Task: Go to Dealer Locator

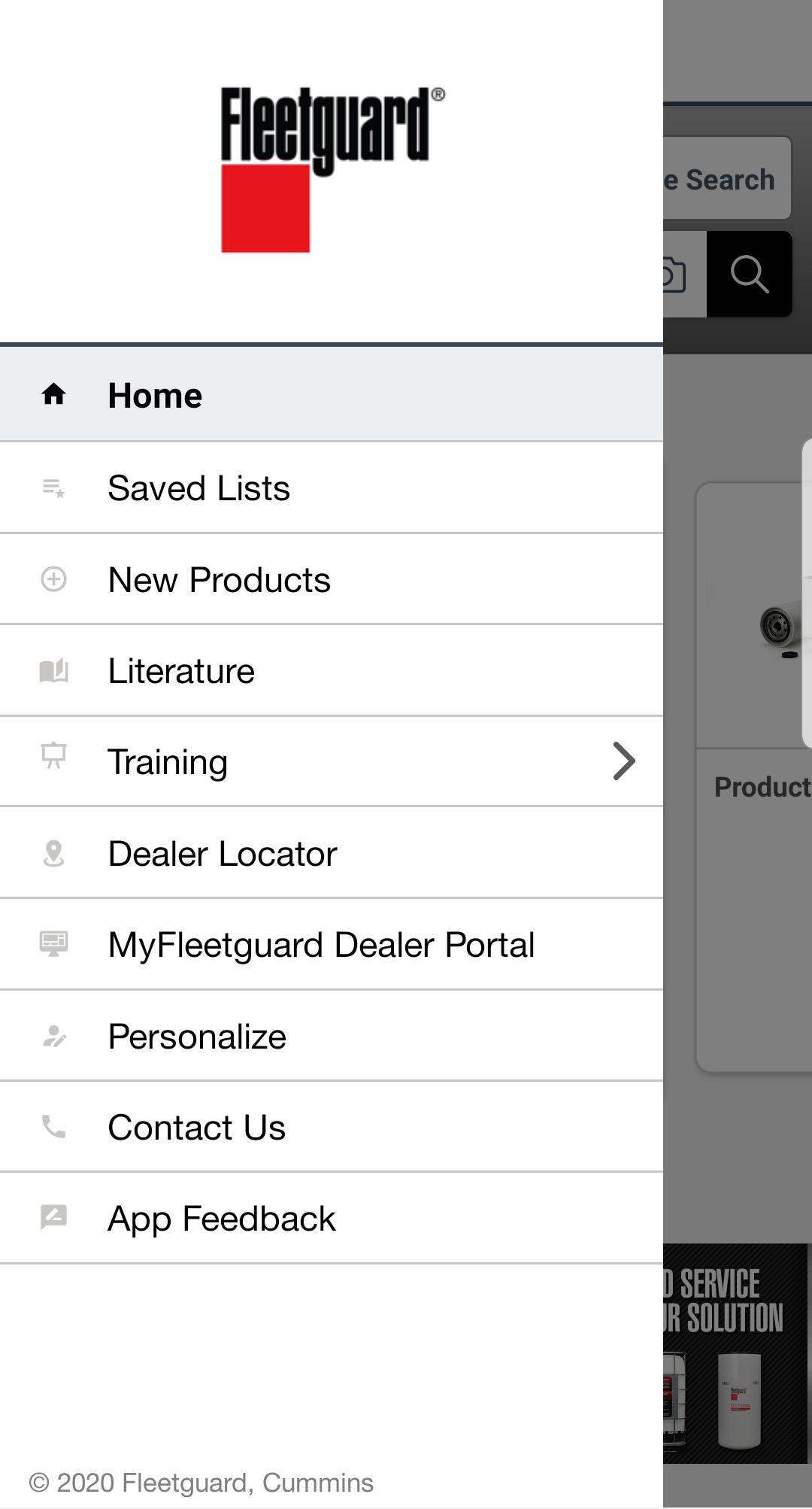Action: pos(332,853)
